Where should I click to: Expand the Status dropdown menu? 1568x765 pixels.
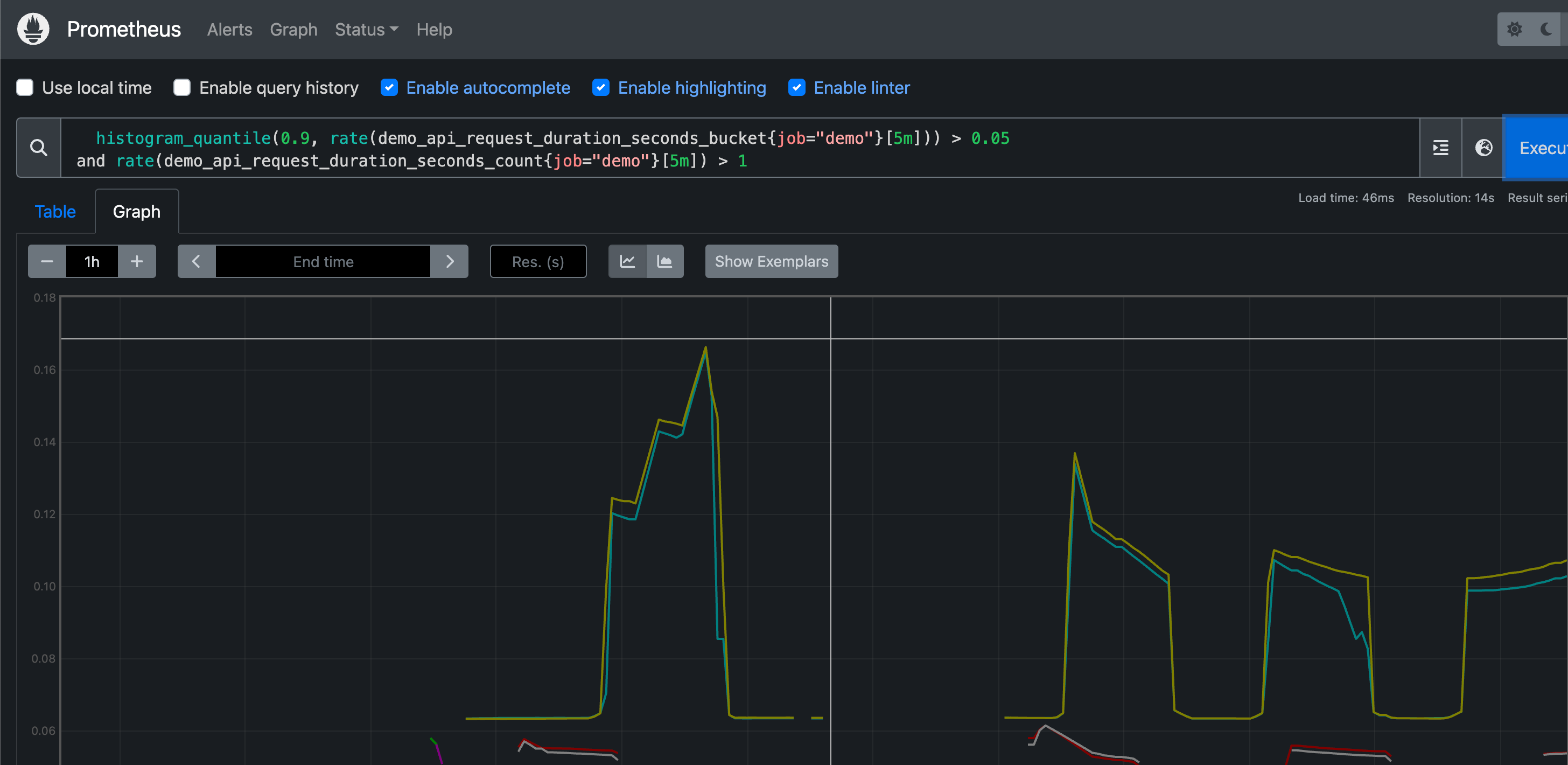(x=367, y=29)
